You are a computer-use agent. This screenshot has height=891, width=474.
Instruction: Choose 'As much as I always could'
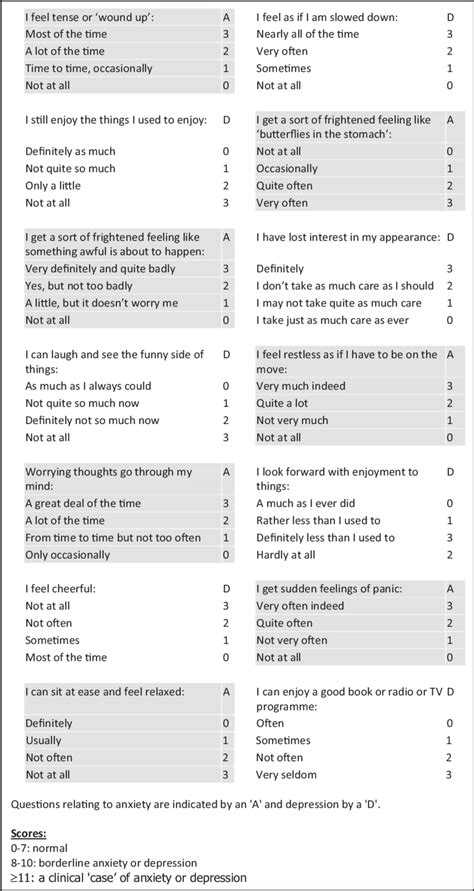88,386
